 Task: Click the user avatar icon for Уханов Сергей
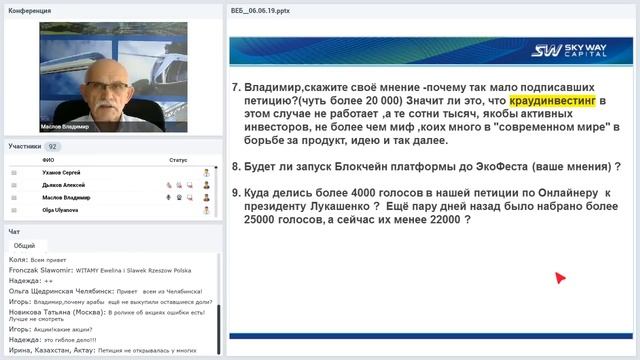click(207, 173)
